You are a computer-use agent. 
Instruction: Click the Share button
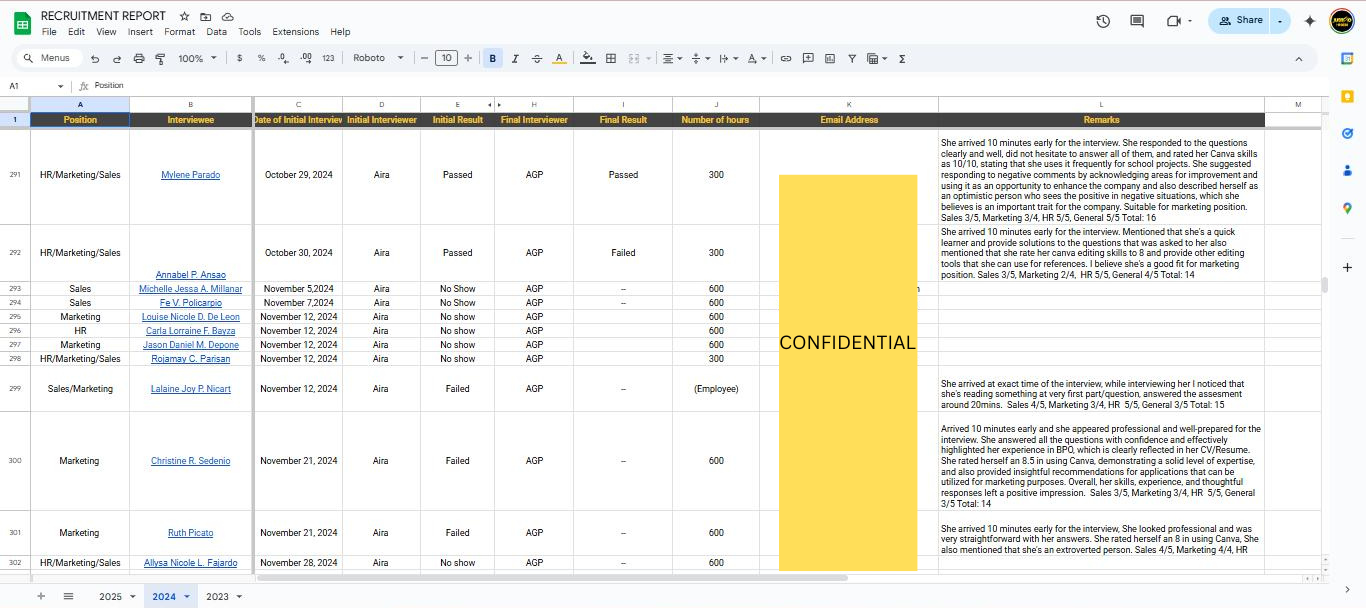click(1241, 21)
